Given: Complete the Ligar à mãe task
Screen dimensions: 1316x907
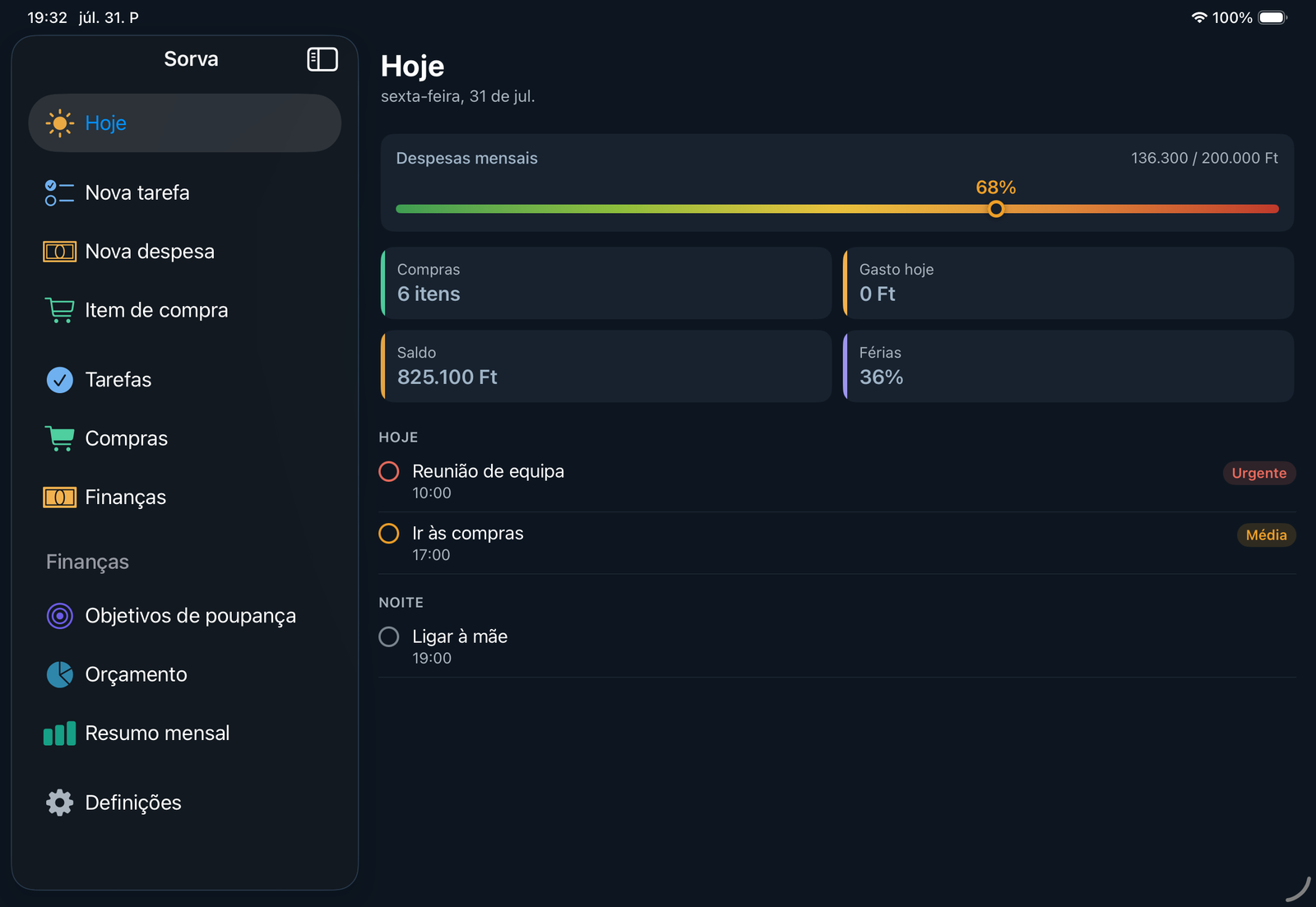Looking at the screenshot, I should pyautogui.click(x=389, y=636).
